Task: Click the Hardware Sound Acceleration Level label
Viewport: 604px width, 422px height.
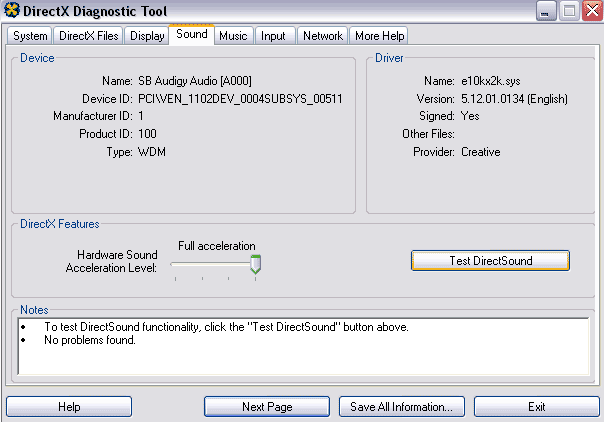Action: [111, 261]
